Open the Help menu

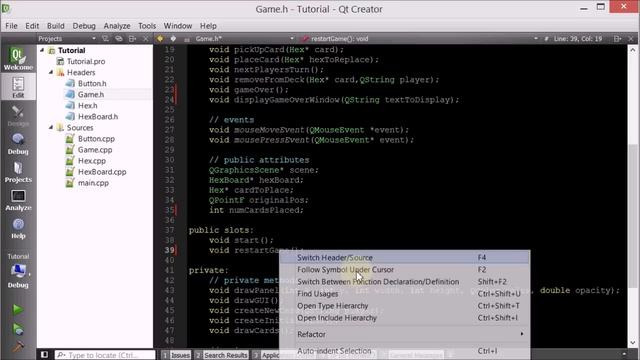[208, 26]
